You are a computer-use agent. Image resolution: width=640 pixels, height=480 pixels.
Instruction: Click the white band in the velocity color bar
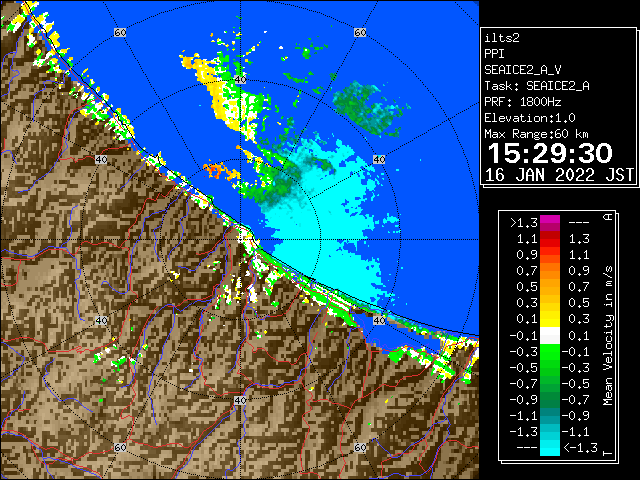[x=550, y=336]
